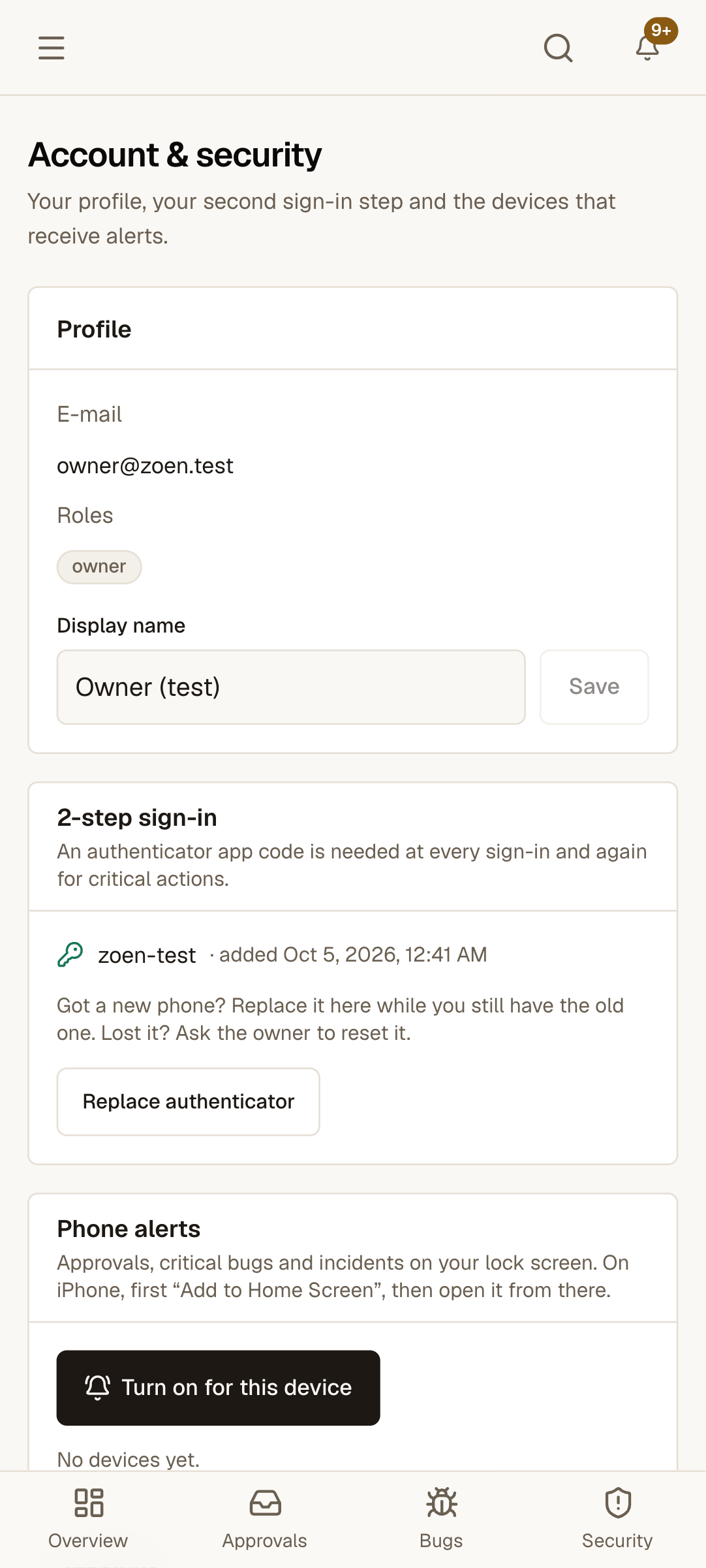Tap the Bugs beetle icon
Image resolution: width=706 pixels, height=1568 pixels.
pos(442,1502)
